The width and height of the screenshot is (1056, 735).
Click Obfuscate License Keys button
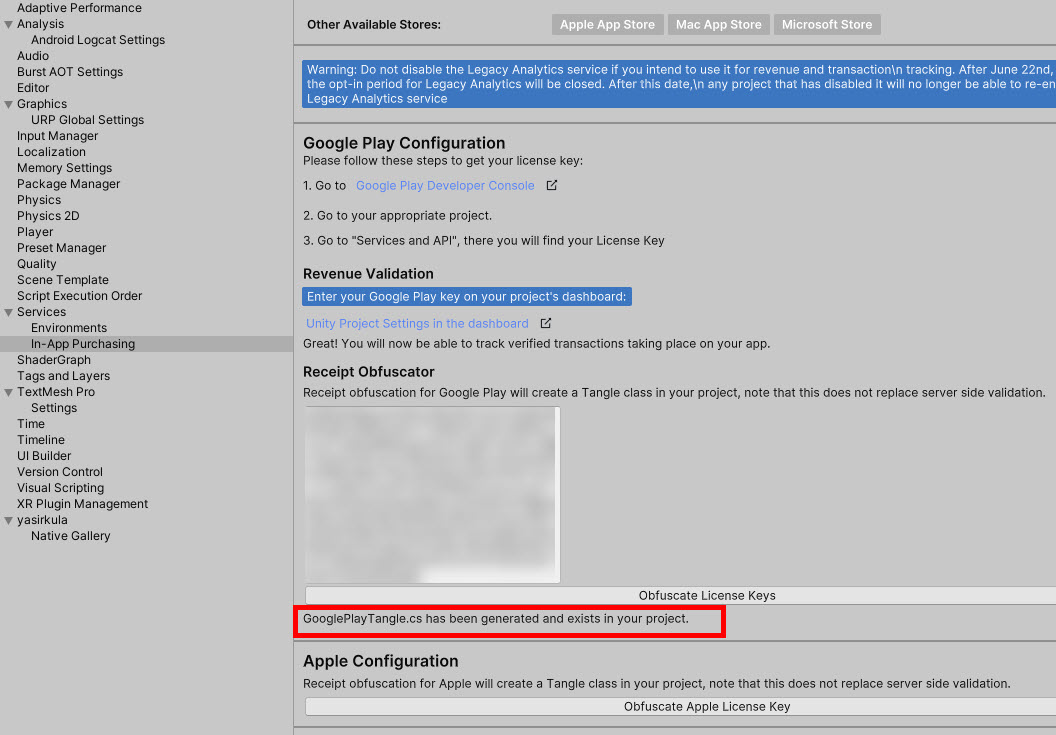(680, 596)
